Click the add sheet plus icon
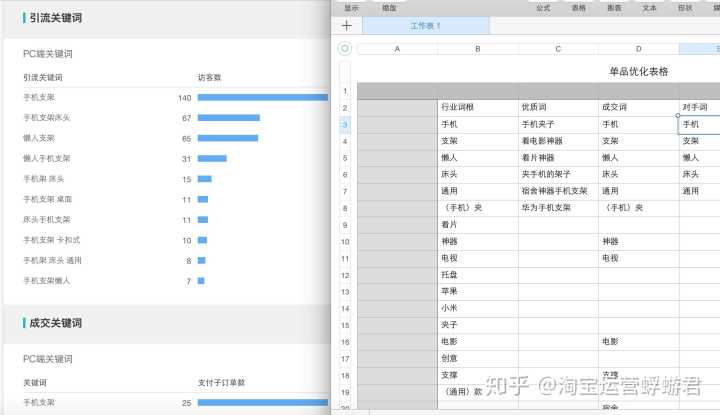The width and height of the screenshot is (720, 415). tap(346, 25)
